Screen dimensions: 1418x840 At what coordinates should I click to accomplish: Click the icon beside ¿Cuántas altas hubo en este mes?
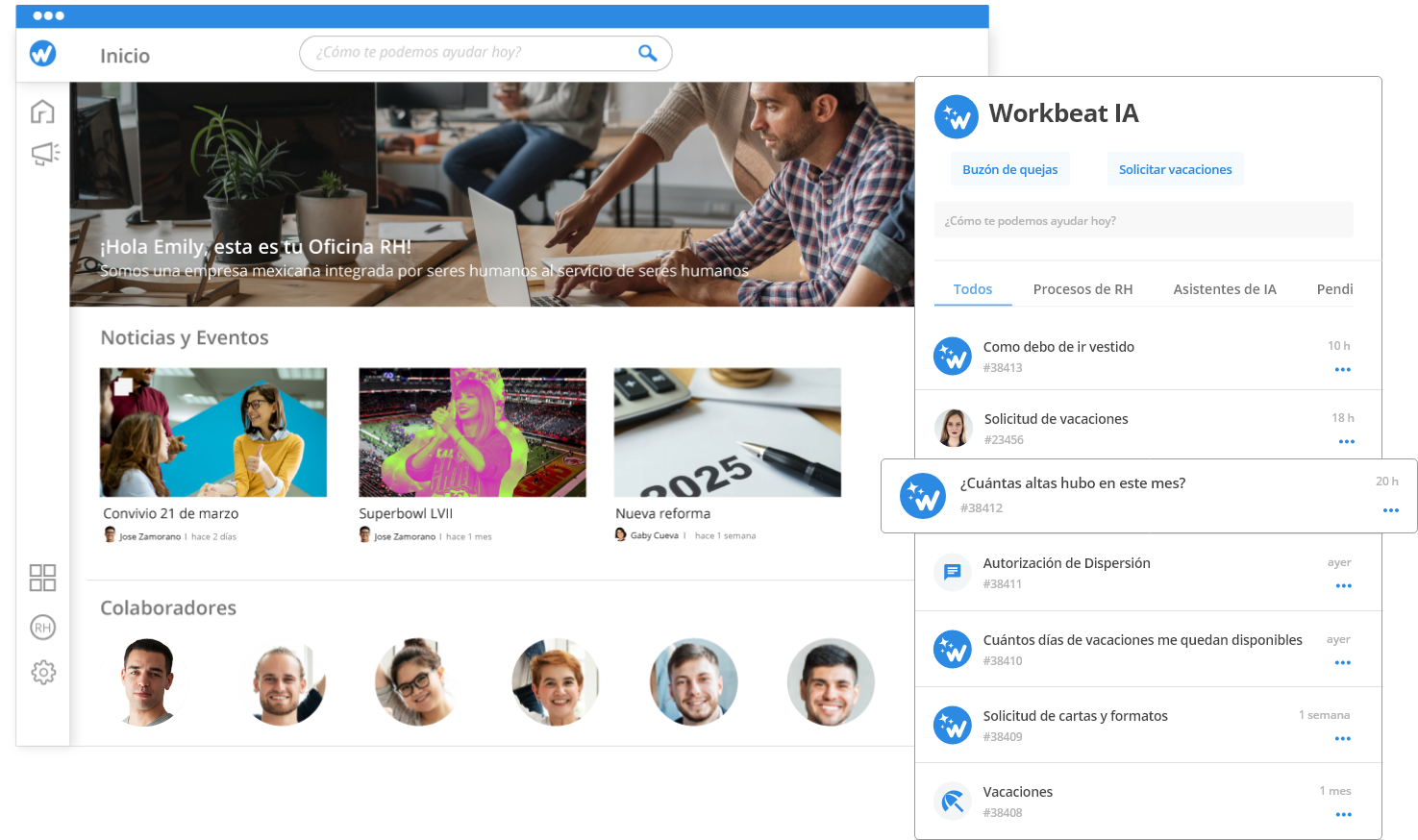pyautogui.click(x=923, y=496)
